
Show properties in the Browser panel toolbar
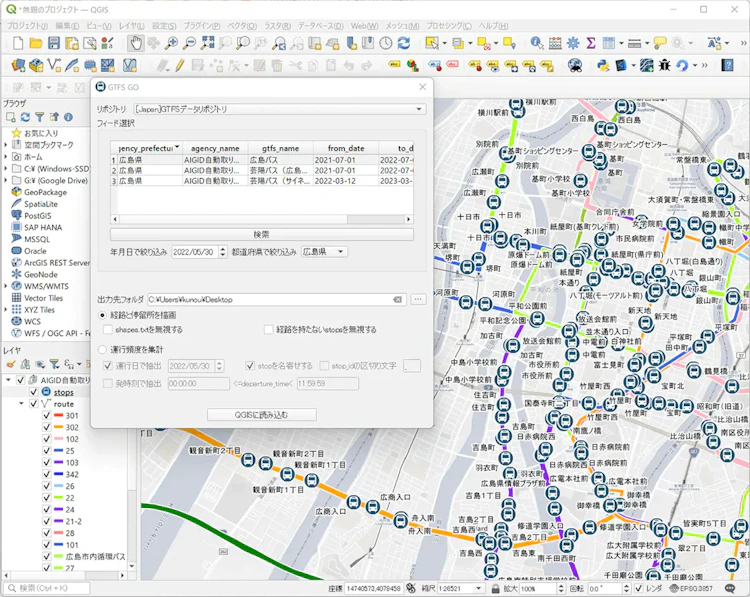68,117
